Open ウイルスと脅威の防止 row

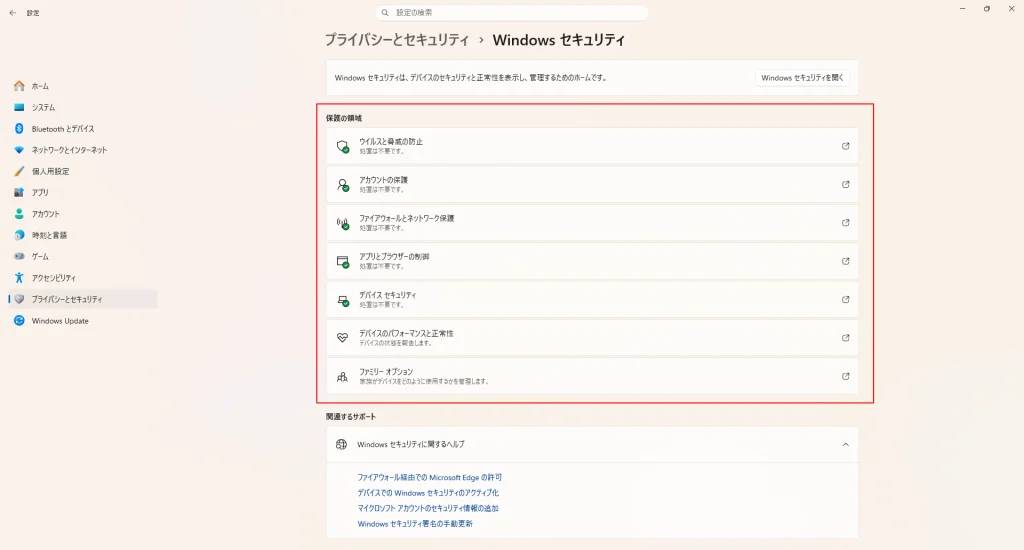tap(592, 146)
